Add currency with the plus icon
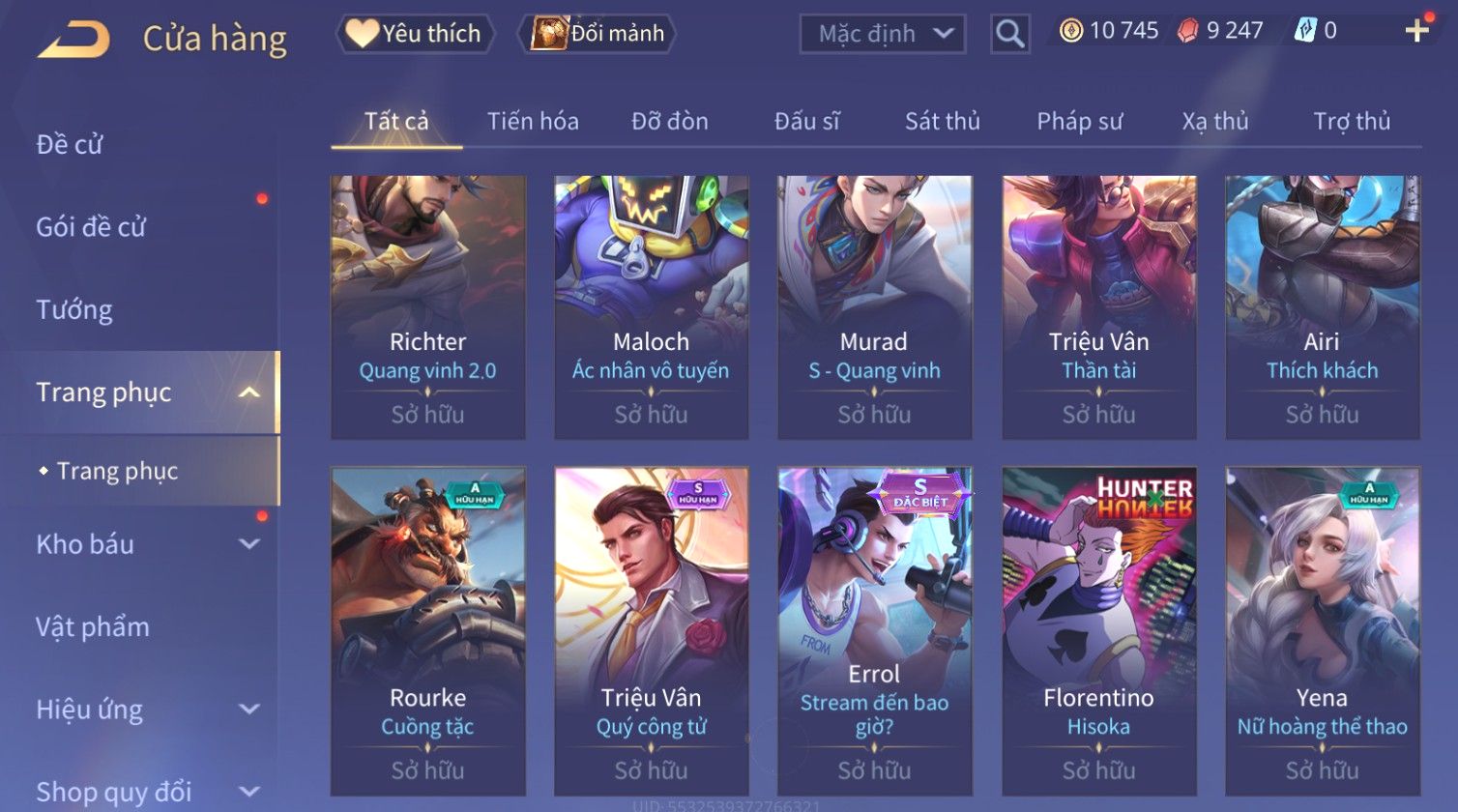The image size is (1458, 812). point(1416,31)
